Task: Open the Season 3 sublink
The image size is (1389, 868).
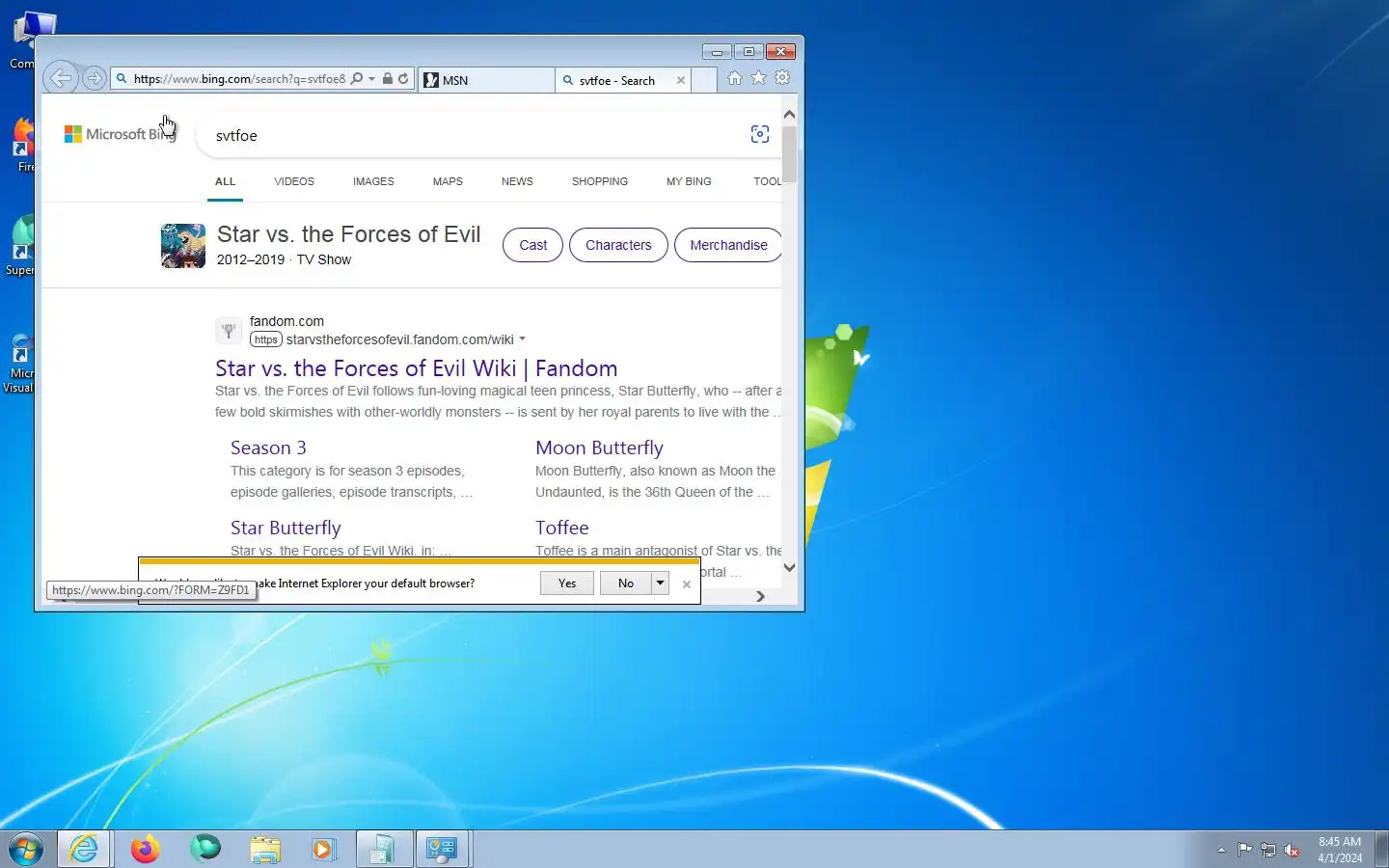Action: 268,448
